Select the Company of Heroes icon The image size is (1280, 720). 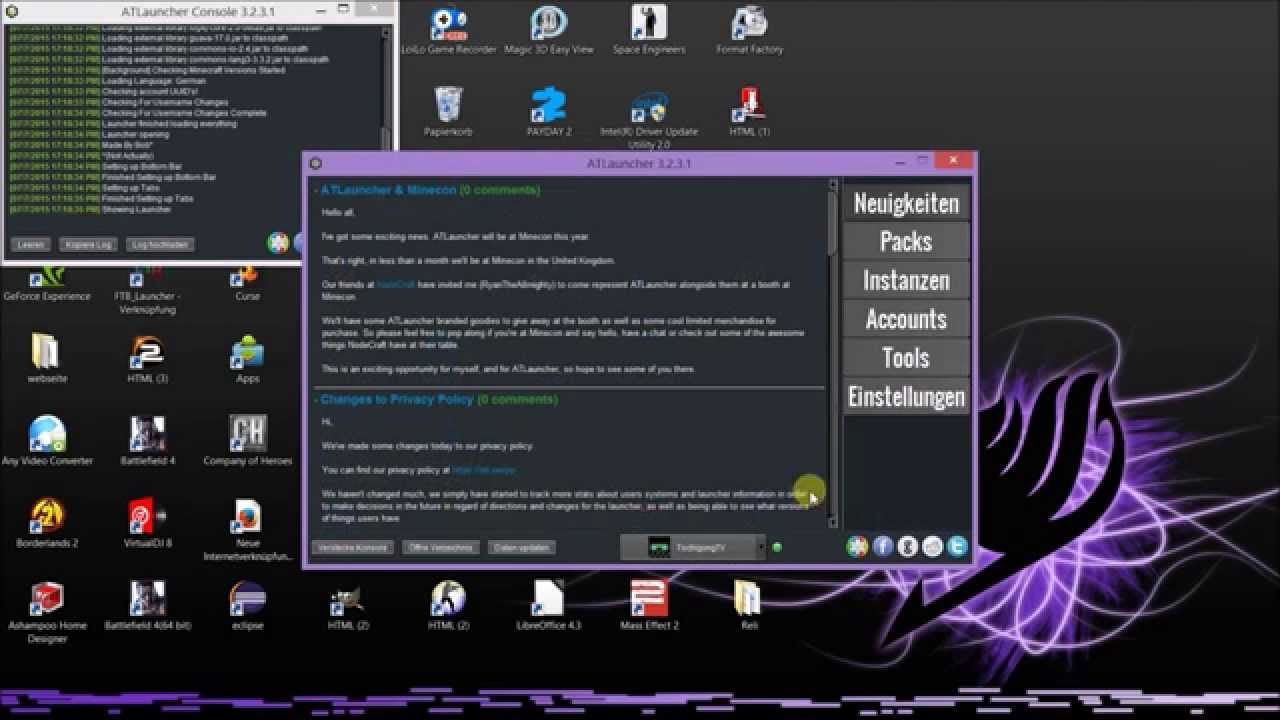click(247, 441)
